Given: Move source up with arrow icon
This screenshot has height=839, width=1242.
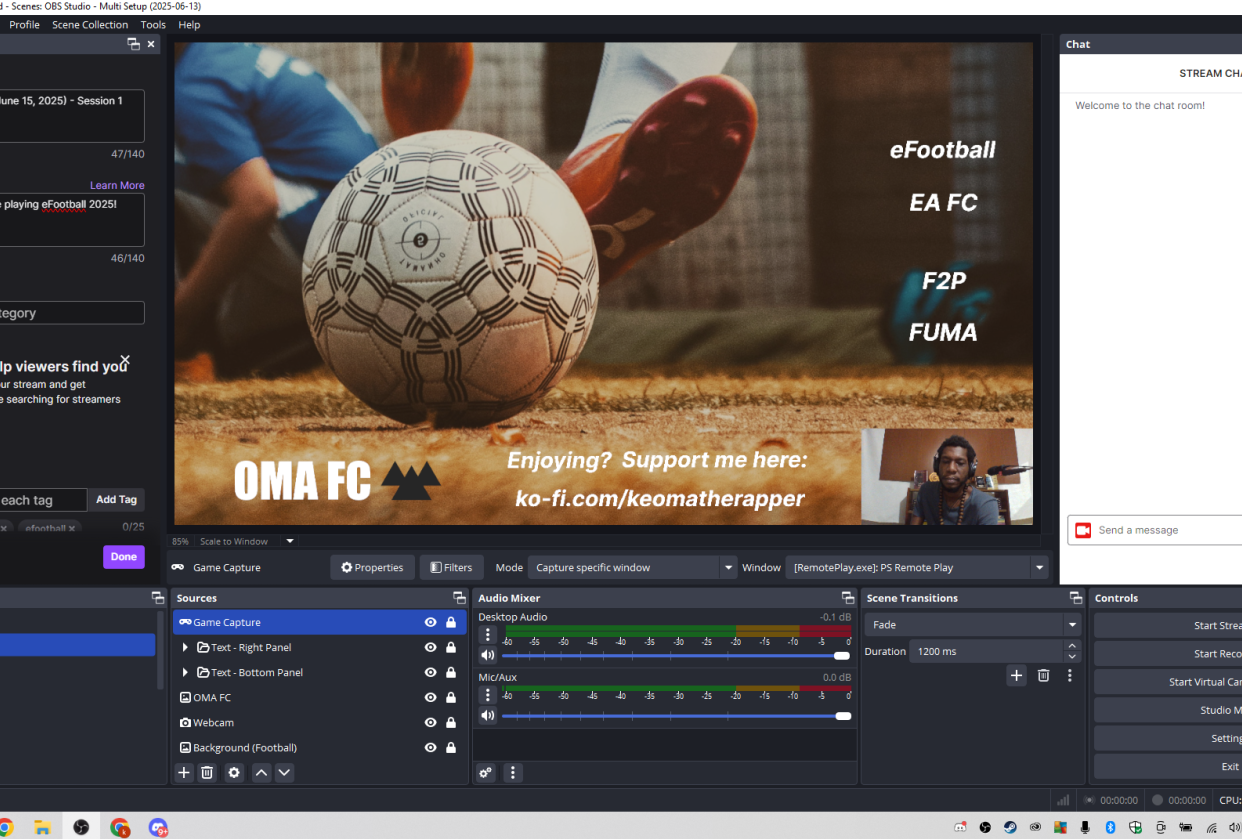Looking at the screenshot, I should point(261,773).
